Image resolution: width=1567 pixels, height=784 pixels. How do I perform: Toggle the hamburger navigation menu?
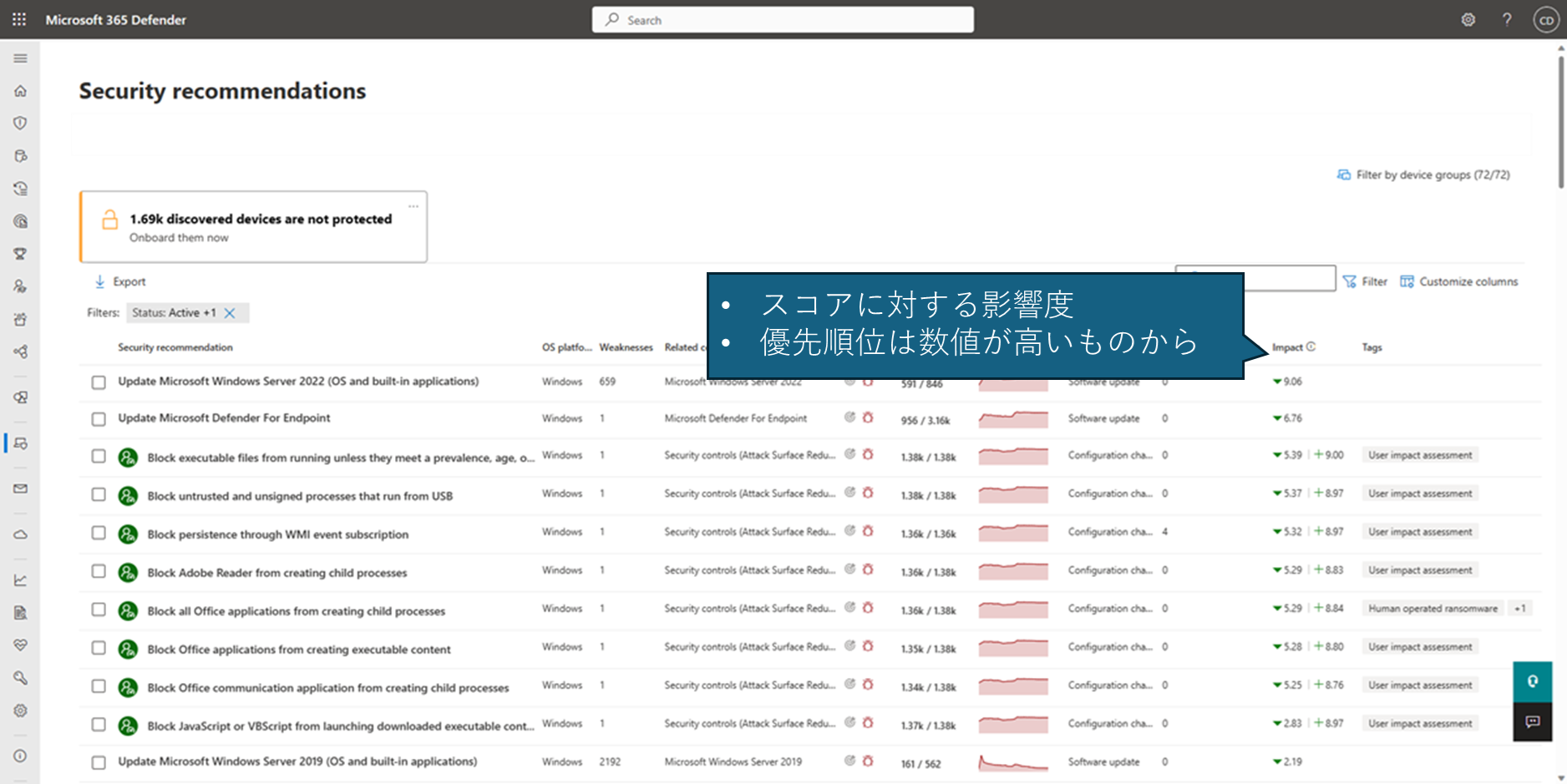coord(20,58)
